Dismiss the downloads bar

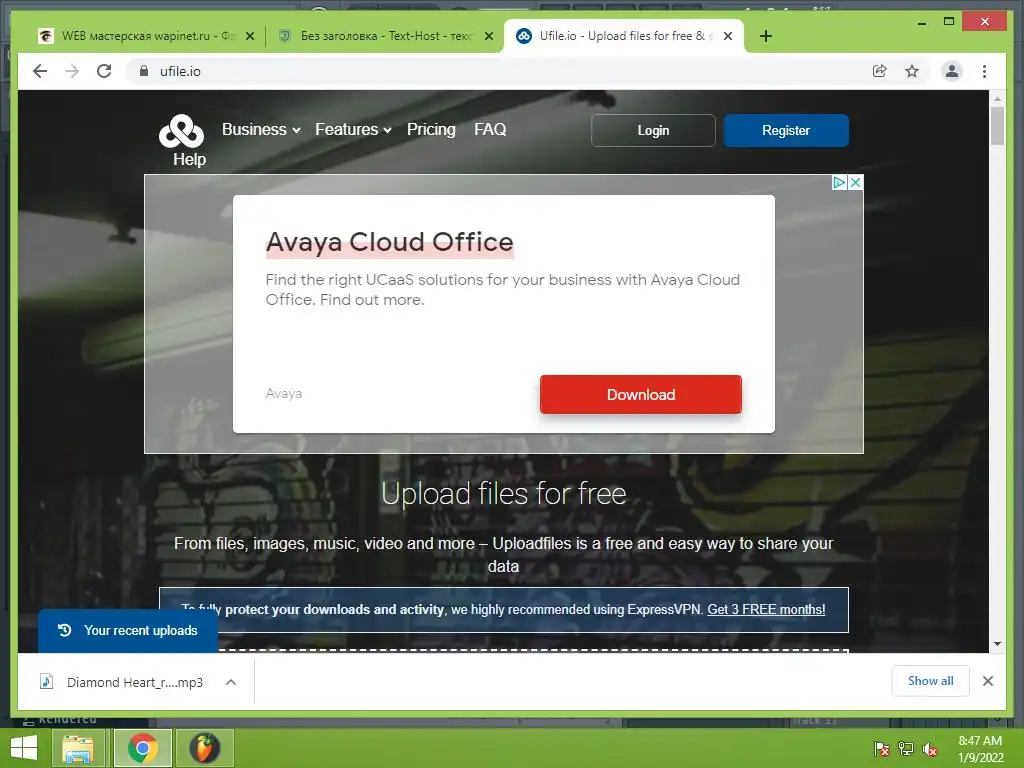click(x=987, y=681)
